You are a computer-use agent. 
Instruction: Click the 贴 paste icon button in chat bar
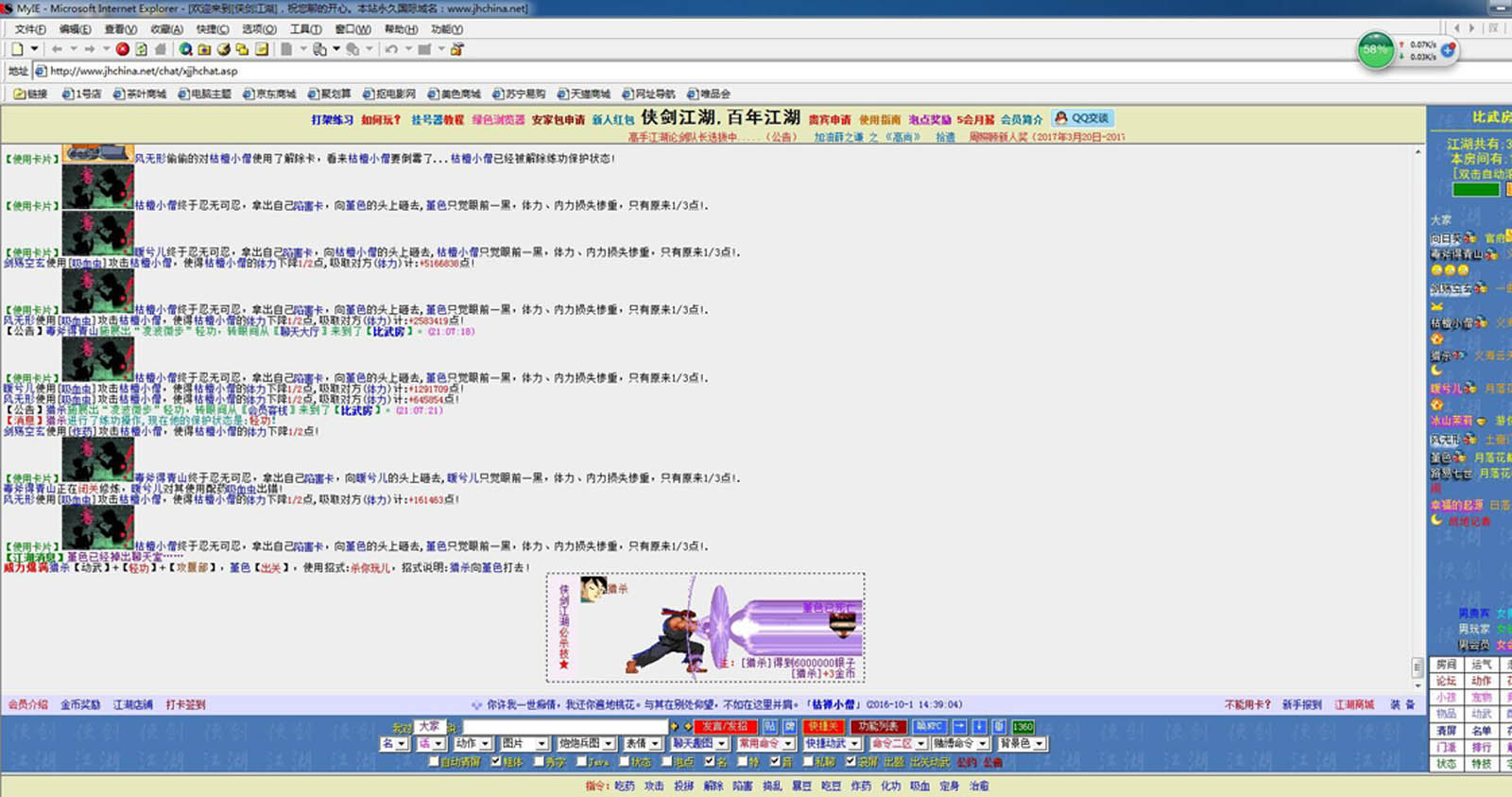point(770,726)
